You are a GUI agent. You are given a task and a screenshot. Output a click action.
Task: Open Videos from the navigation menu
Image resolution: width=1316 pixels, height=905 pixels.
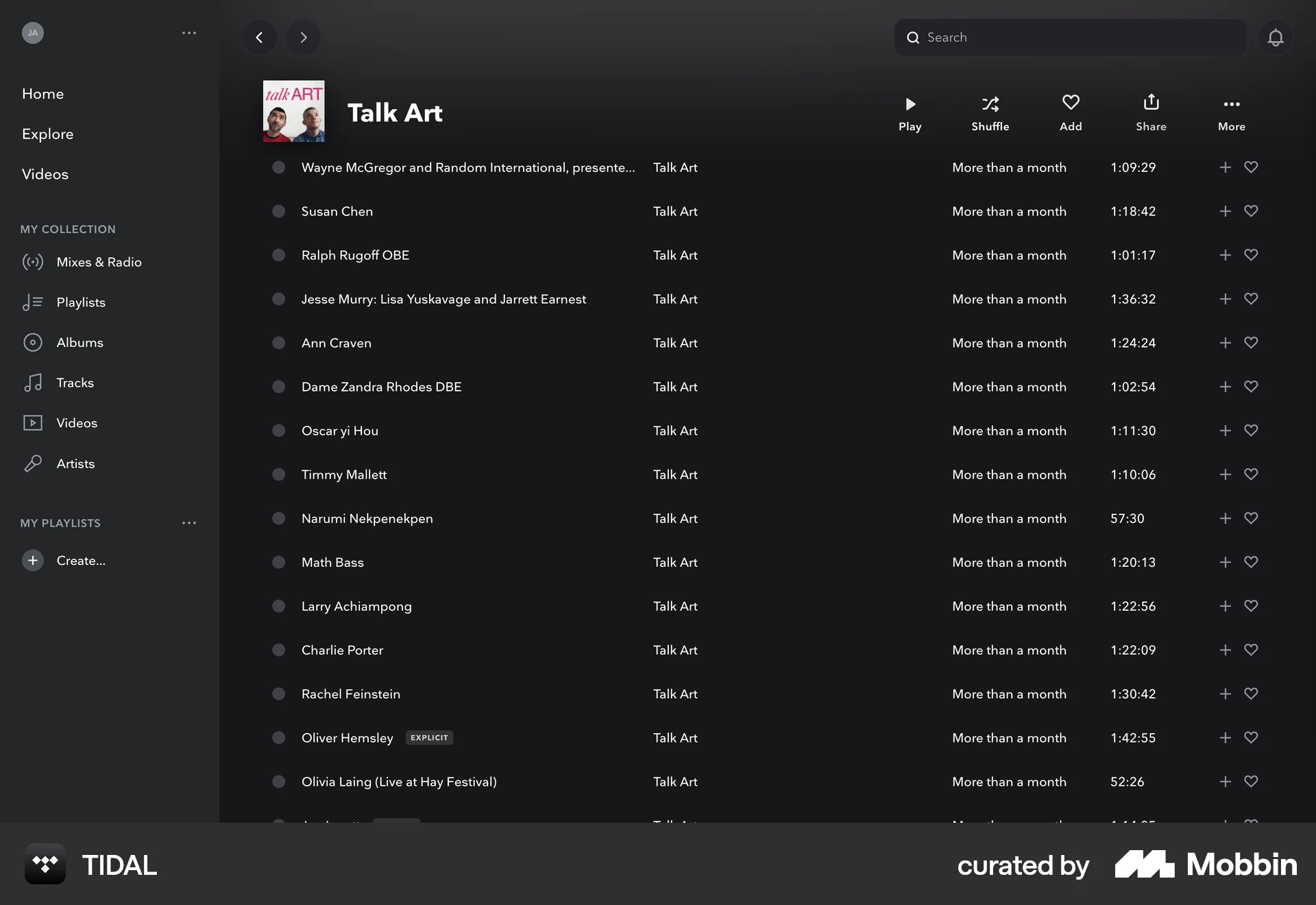(x=45, y=173)
